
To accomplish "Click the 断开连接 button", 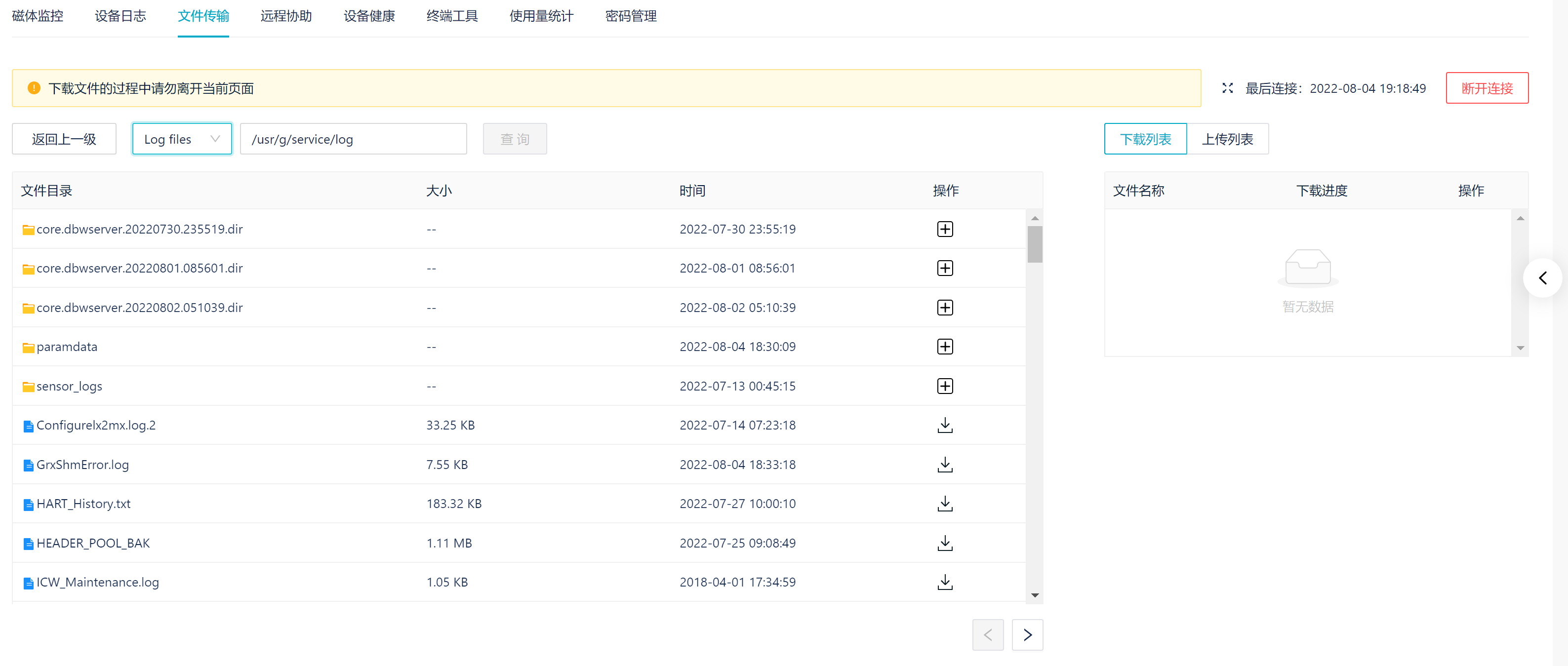I will [1487, 88].
